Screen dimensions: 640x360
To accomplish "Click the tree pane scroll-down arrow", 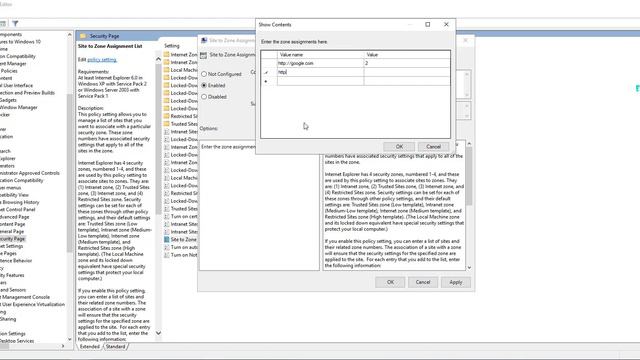I will click(69, 339).
